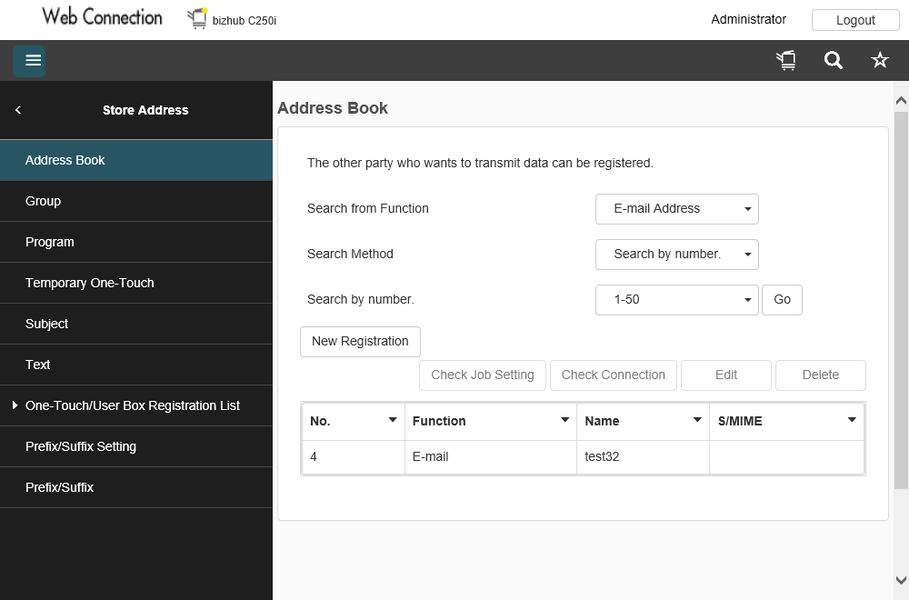Sort using the No. column arrow

click(392, 420)
